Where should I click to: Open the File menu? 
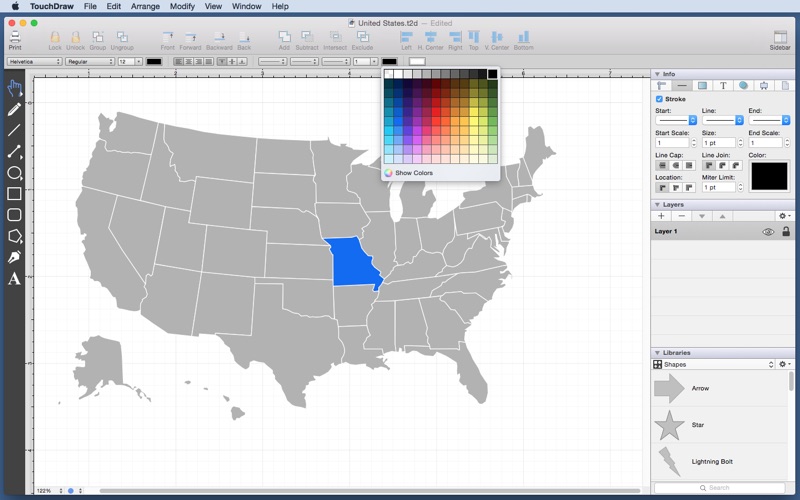coord(90,6)
